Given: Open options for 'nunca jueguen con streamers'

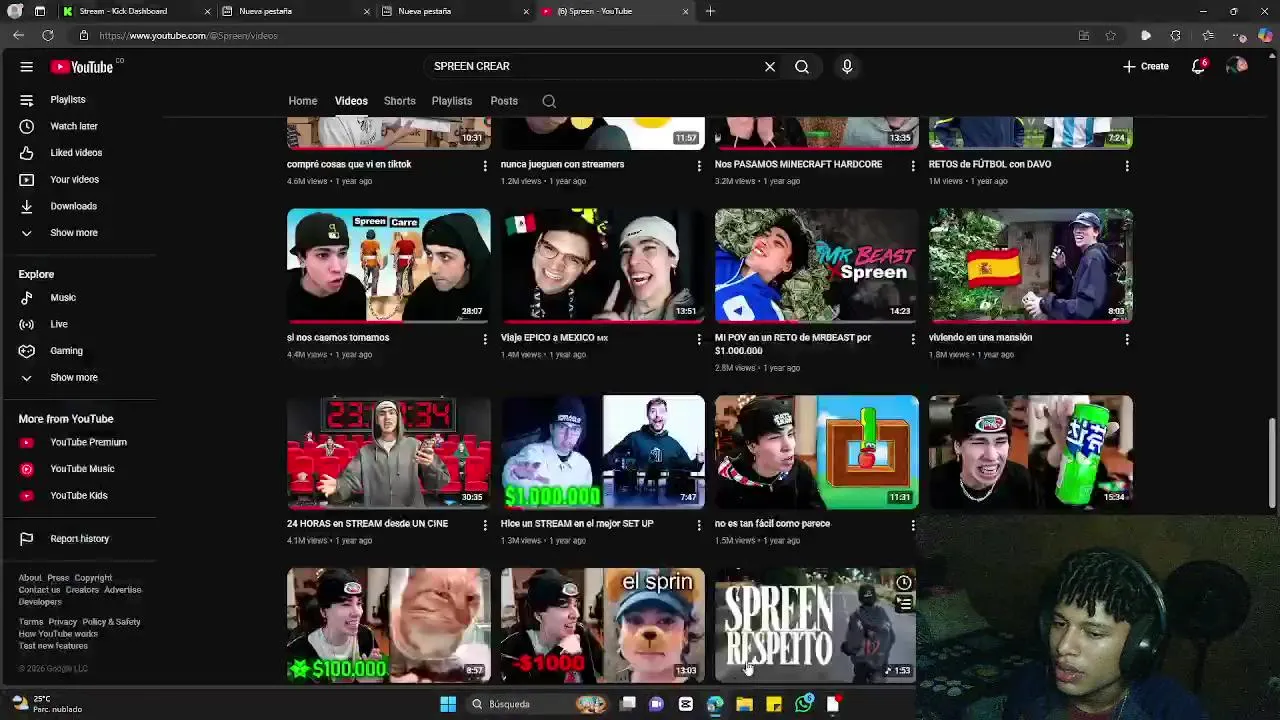Looking at the screenshot, I should pos(699,166).
